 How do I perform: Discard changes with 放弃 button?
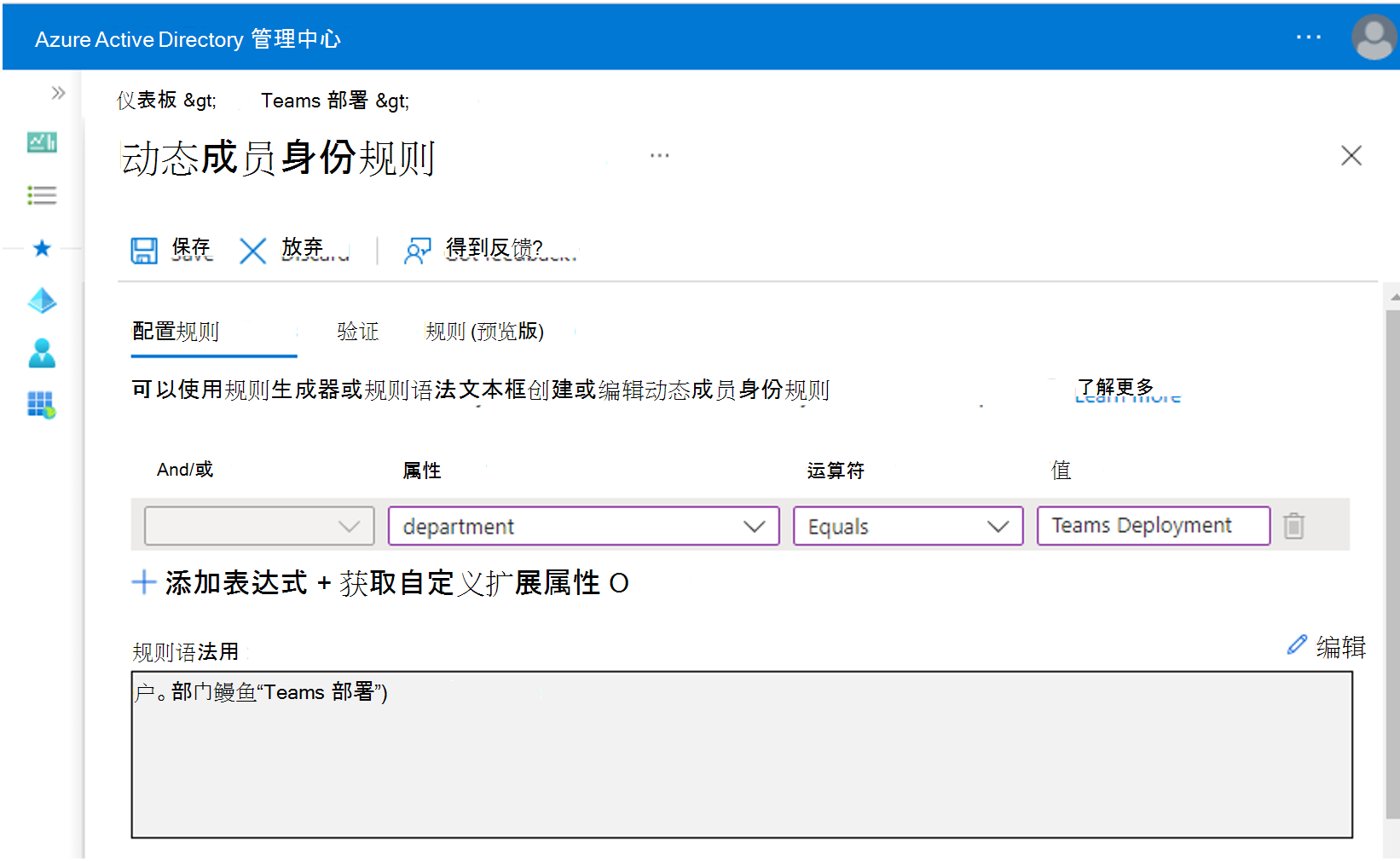tap(294, 250)
